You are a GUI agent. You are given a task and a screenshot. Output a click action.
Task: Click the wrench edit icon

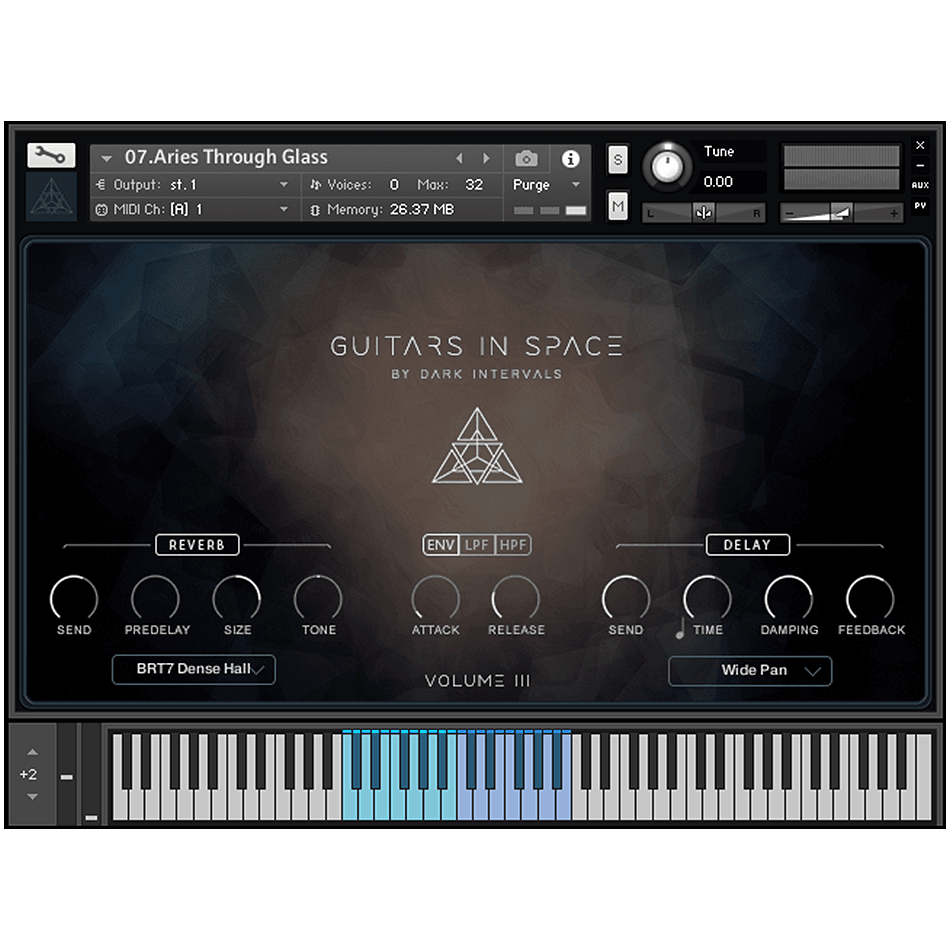pyautogui.click(x=50, y=155)
